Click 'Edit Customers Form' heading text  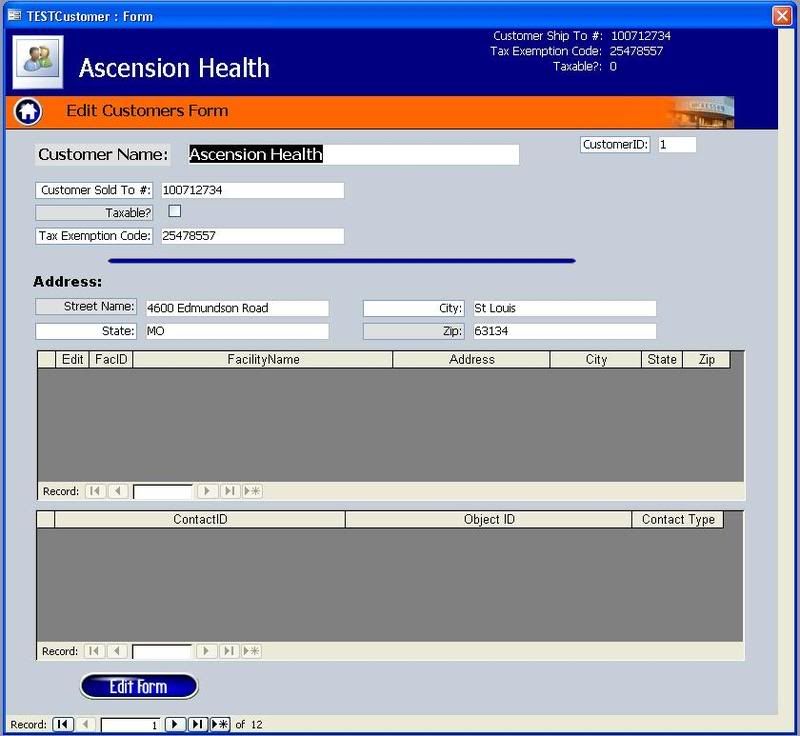147,111
